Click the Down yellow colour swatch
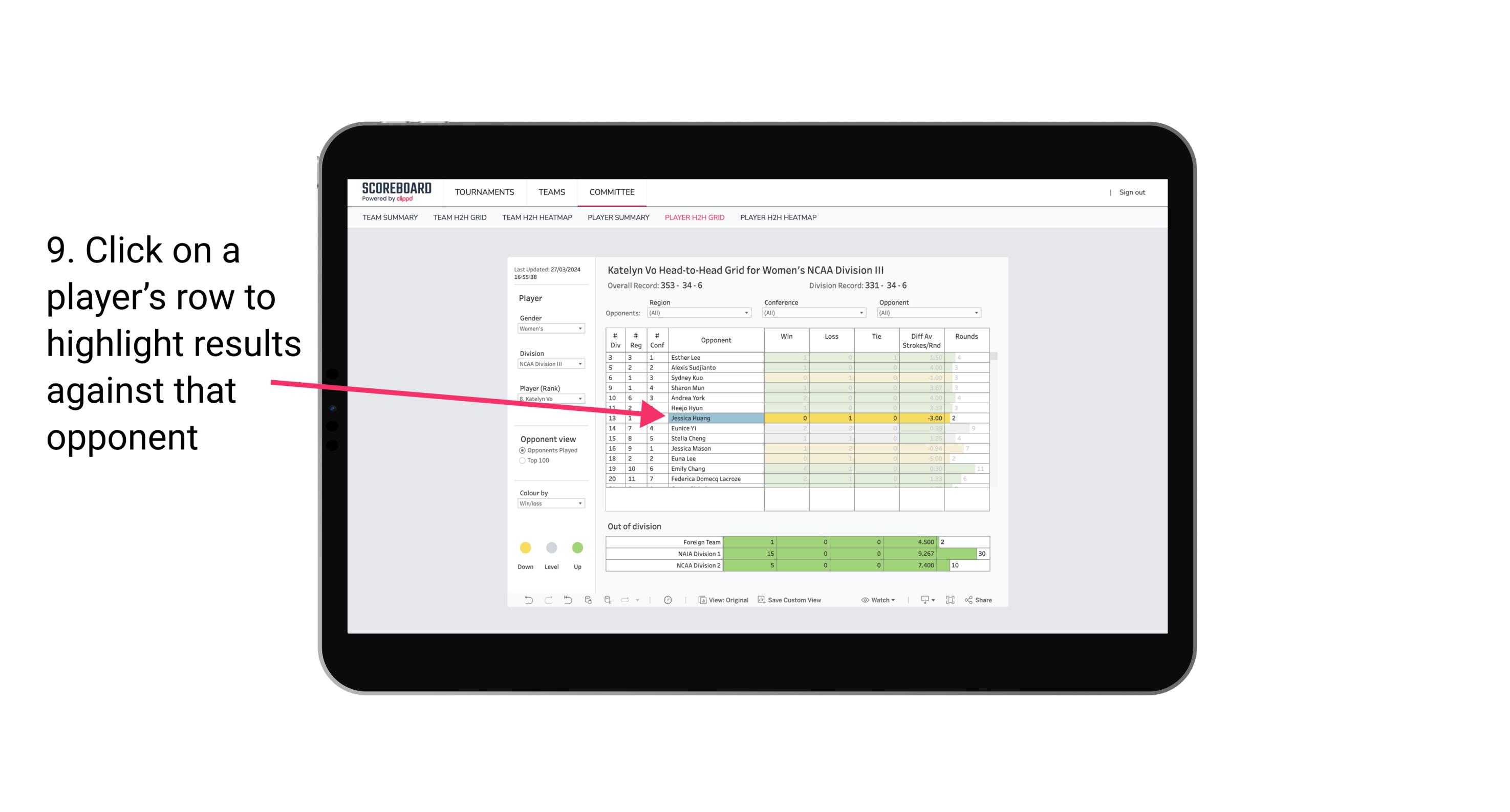1510x812 pixels. pyautogui.click(x=525, y=545)
